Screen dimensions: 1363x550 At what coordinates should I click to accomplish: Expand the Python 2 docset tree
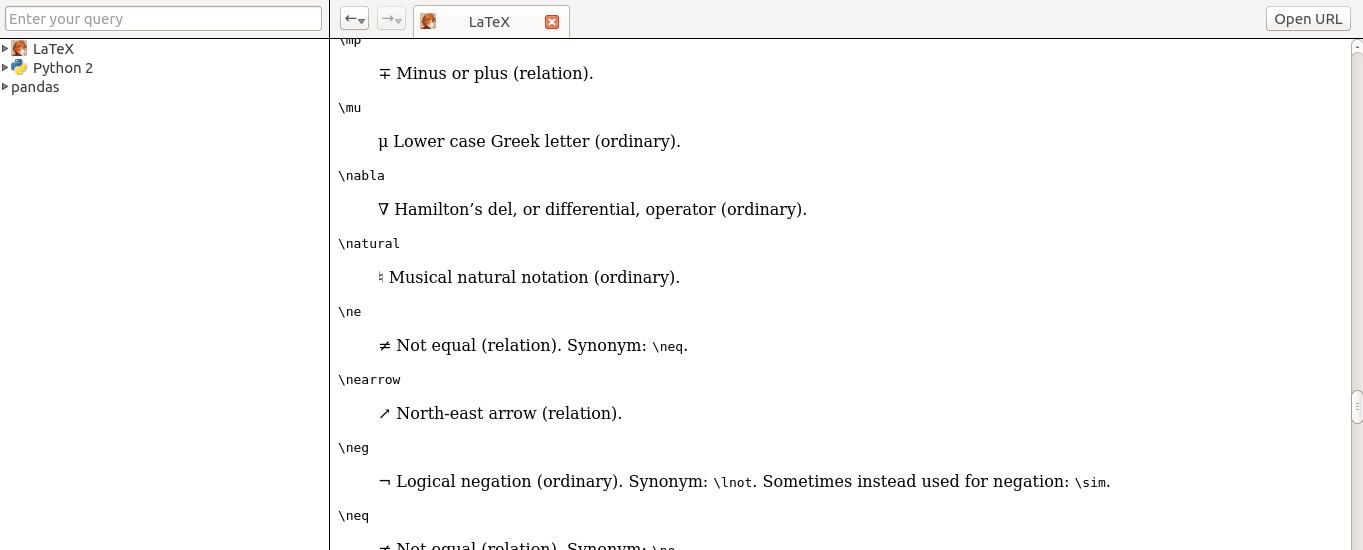pos(5,68)
